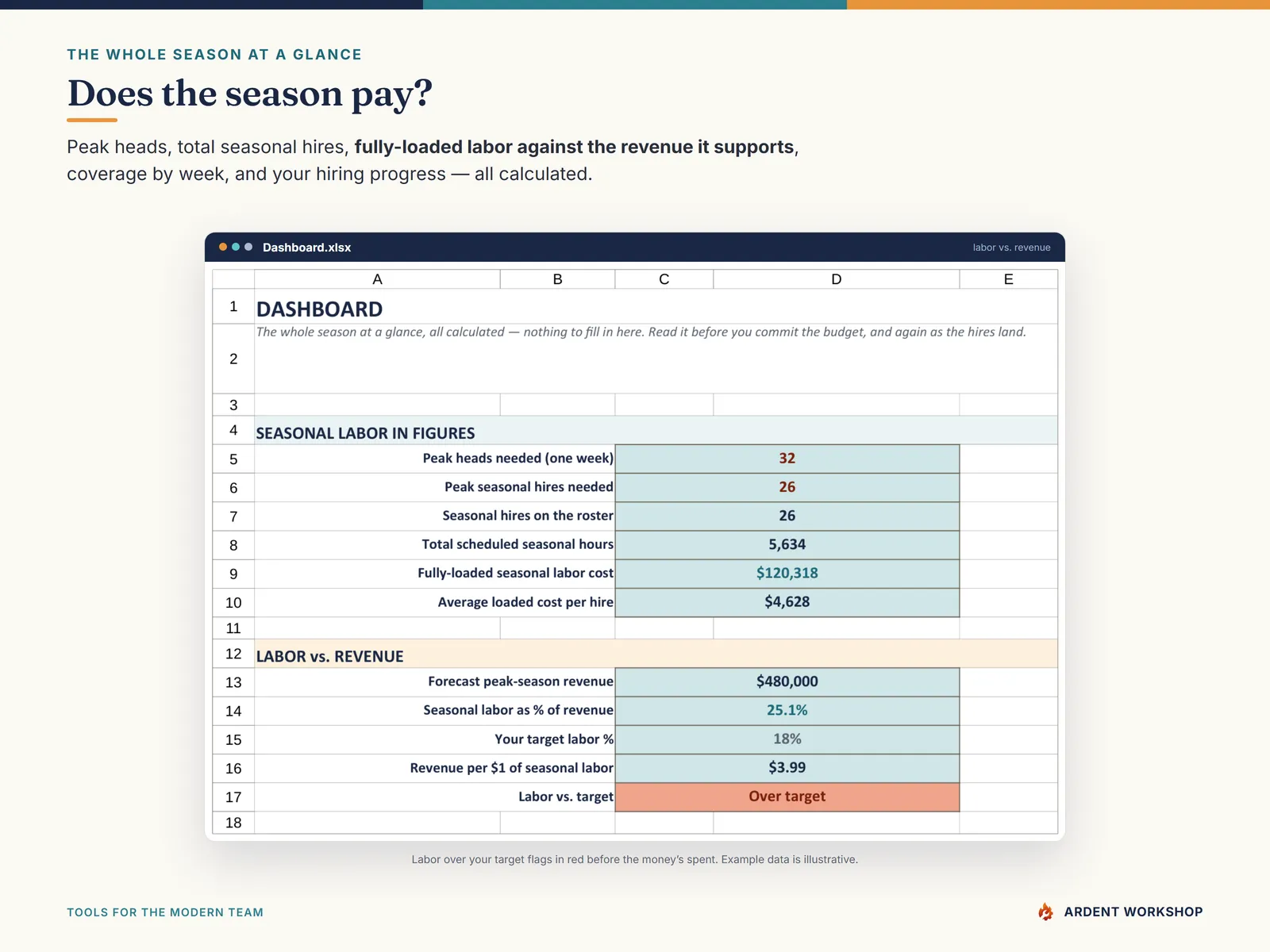Screen dimensions: 1270x952
Task: Click the peak heads value 32
Action: (x=787, y=459)
